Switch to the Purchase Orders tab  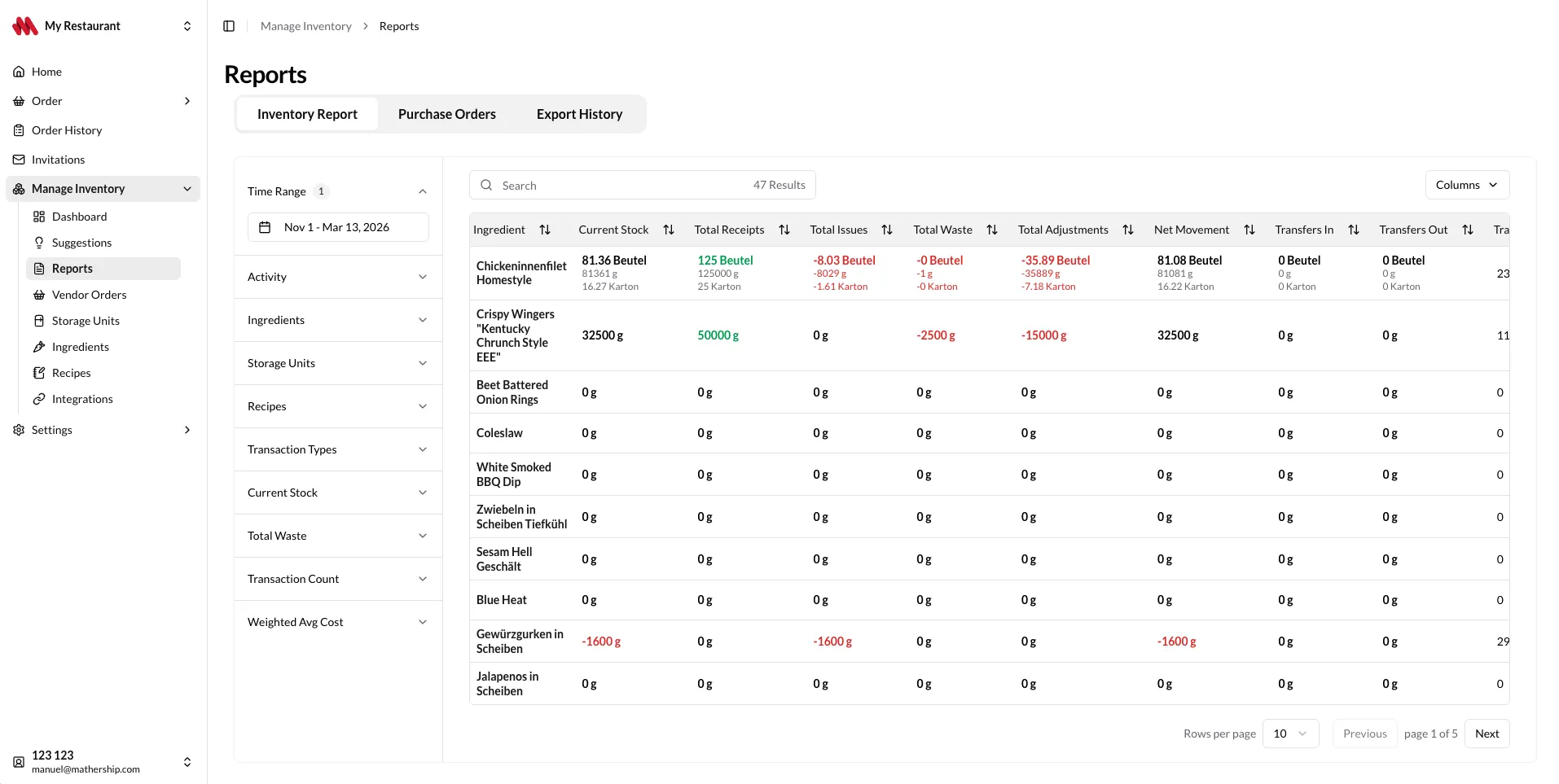[x=447, y=114]
